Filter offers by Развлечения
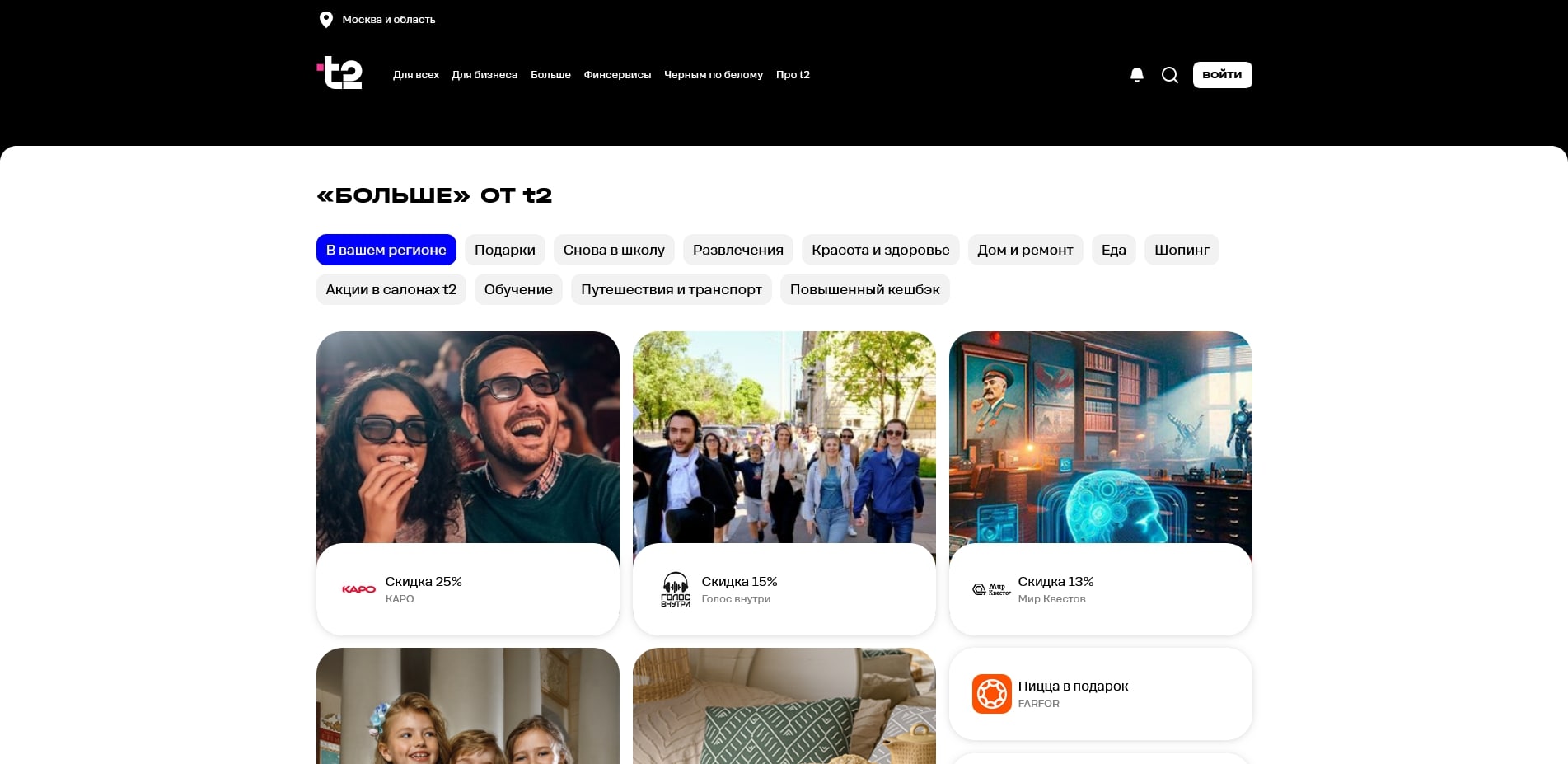Viewport: 1568px width, 764px height. pos(737,250)
